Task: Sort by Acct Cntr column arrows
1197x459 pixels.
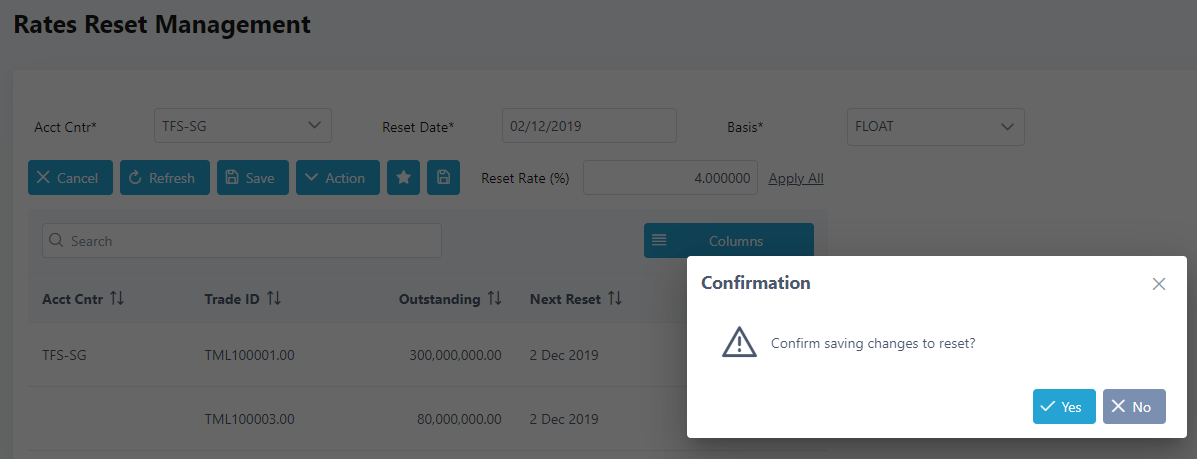Action: pos(117,299)
